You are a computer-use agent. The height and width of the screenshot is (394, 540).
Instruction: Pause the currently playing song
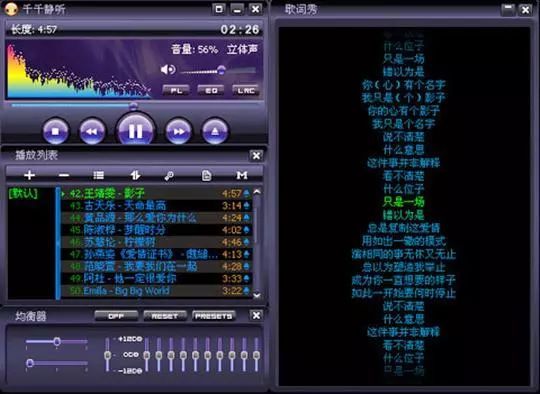pyautogui.click(x=135, y=130)
